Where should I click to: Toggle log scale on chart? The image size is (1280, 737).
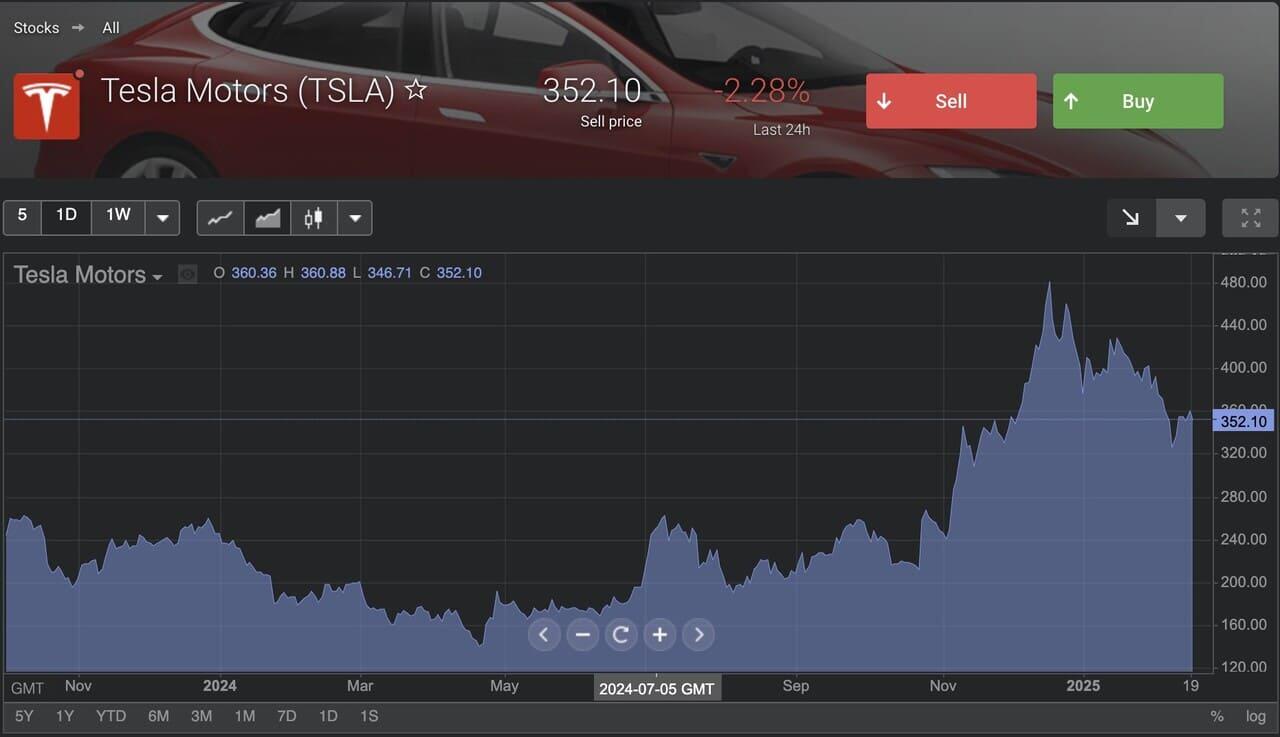coord(1255,716)
